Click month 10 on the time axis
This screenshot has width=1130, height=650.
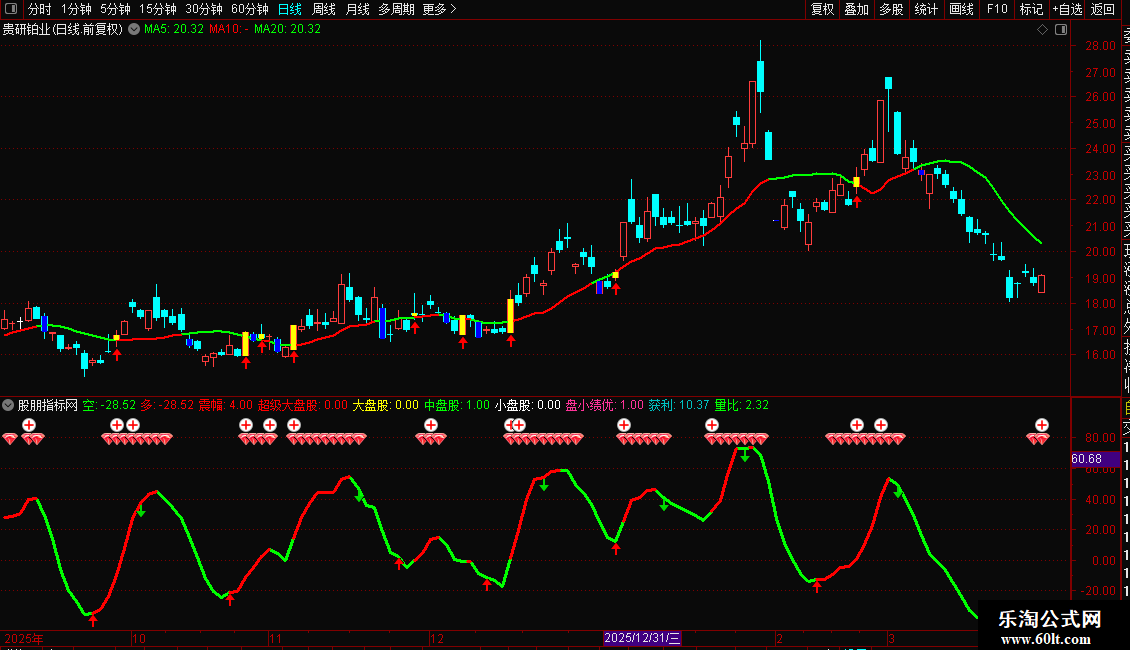click(138, 638)
